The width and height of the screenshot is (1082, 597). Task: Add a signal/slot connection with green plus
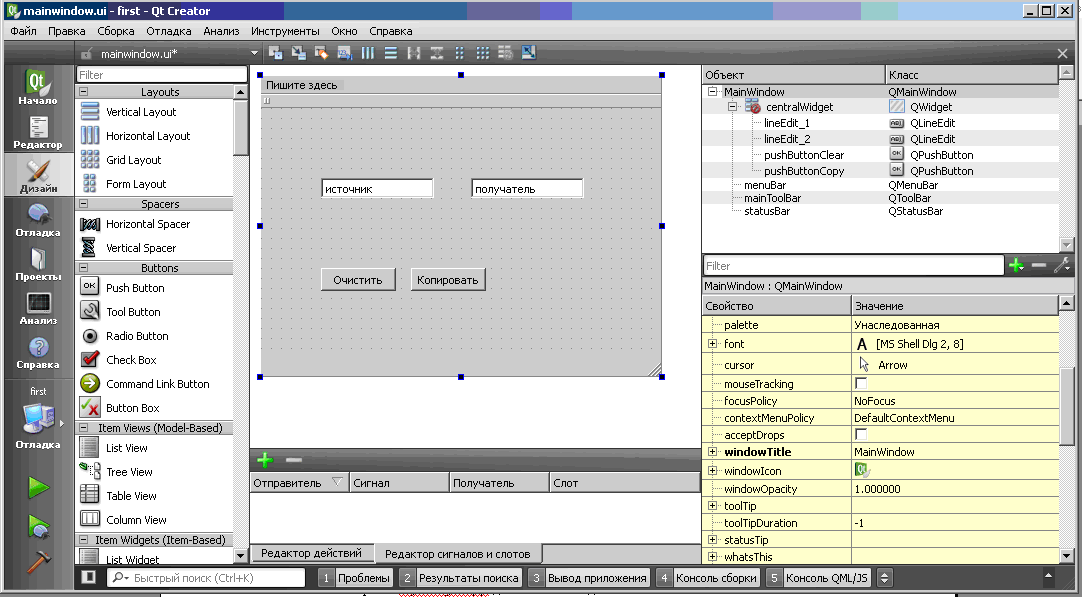264,460
